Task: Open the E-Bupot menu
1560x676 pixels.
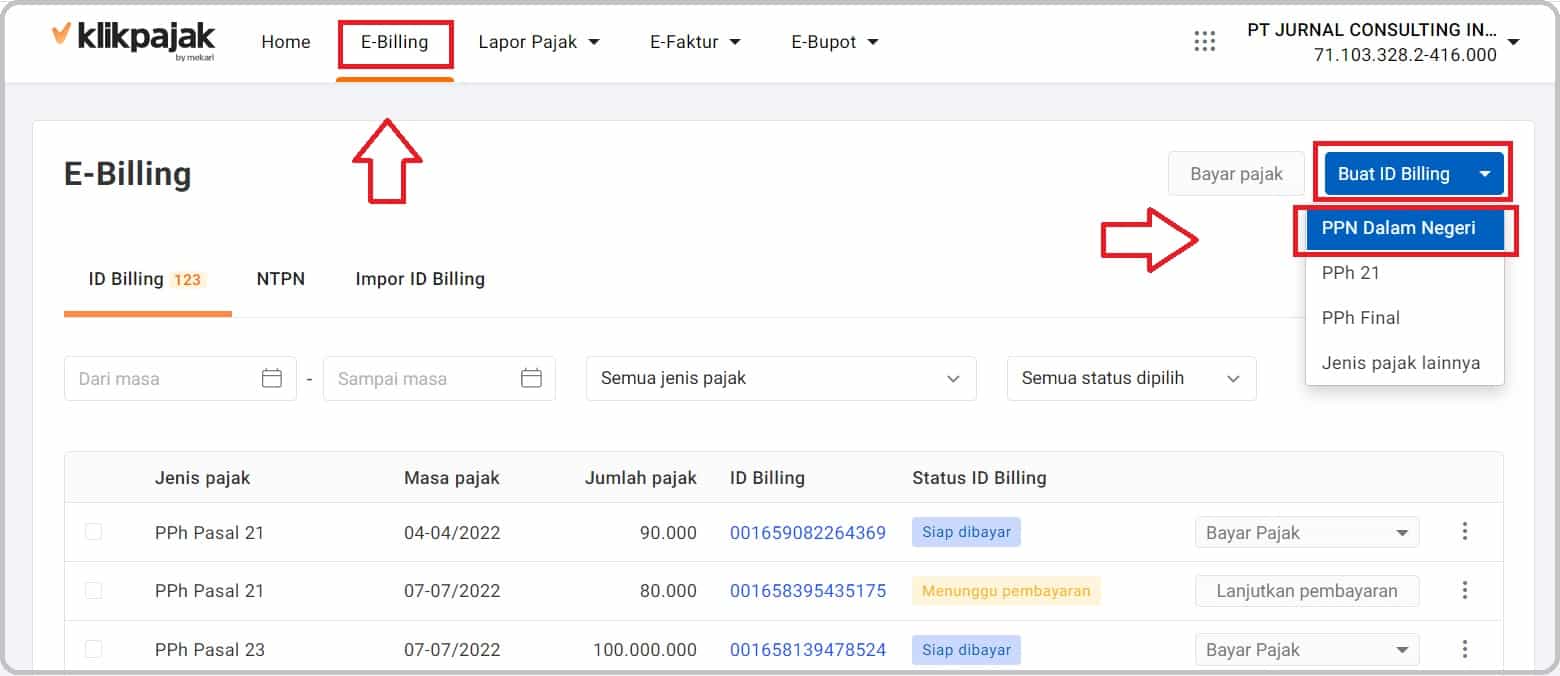Action: pos(834,41)
